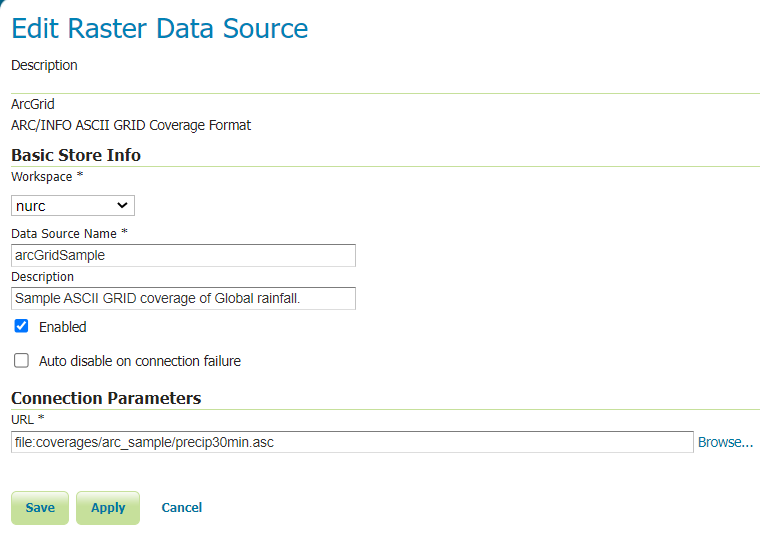Click the Data Source Name input field
Screen dimensions: 760x553
(183, 255)
